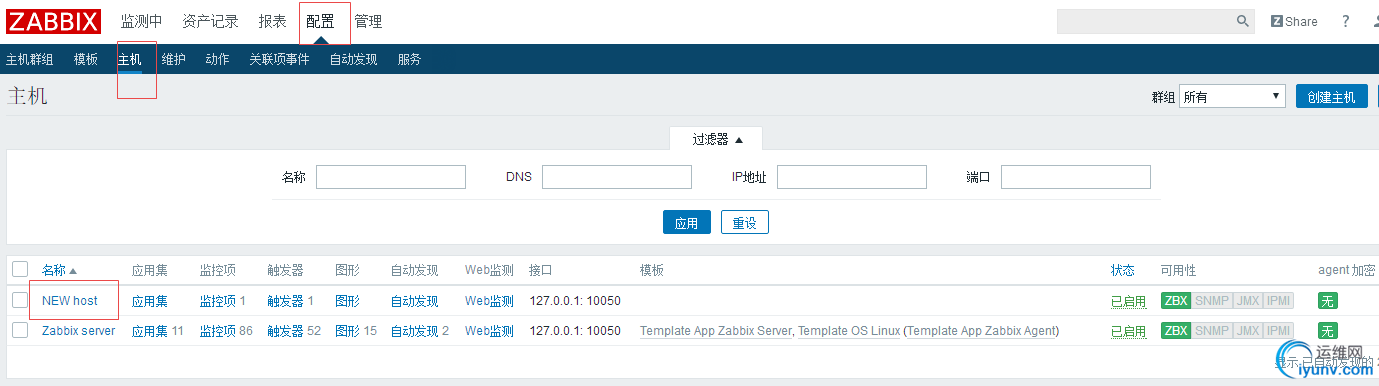This screenshot has width=1379, height=386.
Task: Open Template App Zabbix Agent link
Action: pyautogui.click(x=982, y=330)
